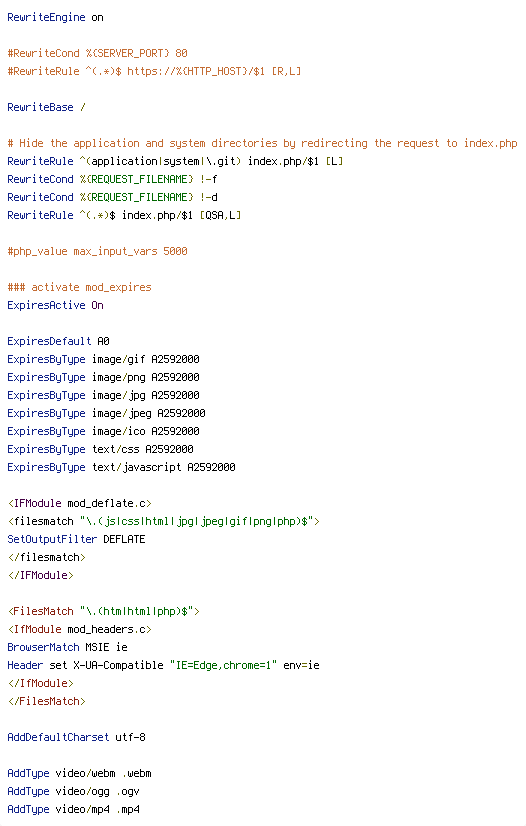Click the AddDefaultCharset utf-8 directive

point(76,738)
